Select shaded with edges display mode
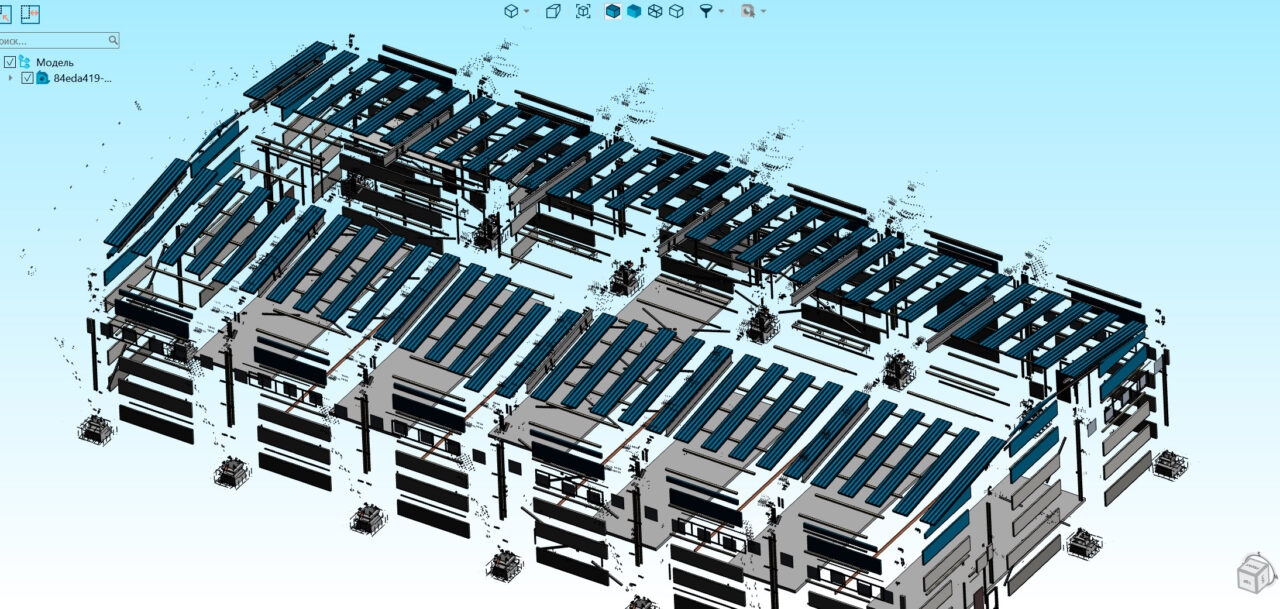Screen dimensions: 1280x609 point(613,11)
